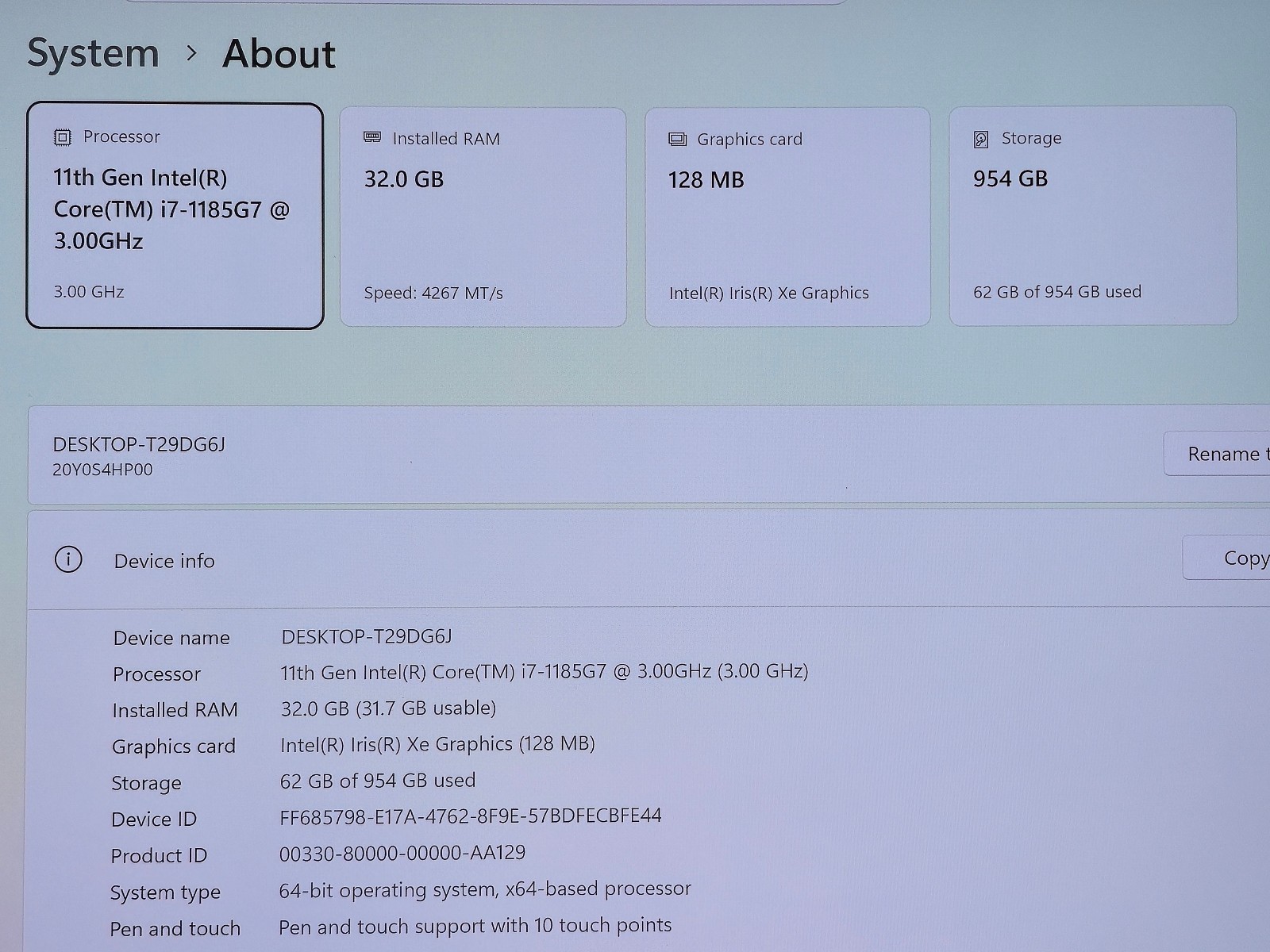Screen dimensions: 1270x952
Task: Click model number 20Y0S4HP00
Action: [x=102, y=470]
